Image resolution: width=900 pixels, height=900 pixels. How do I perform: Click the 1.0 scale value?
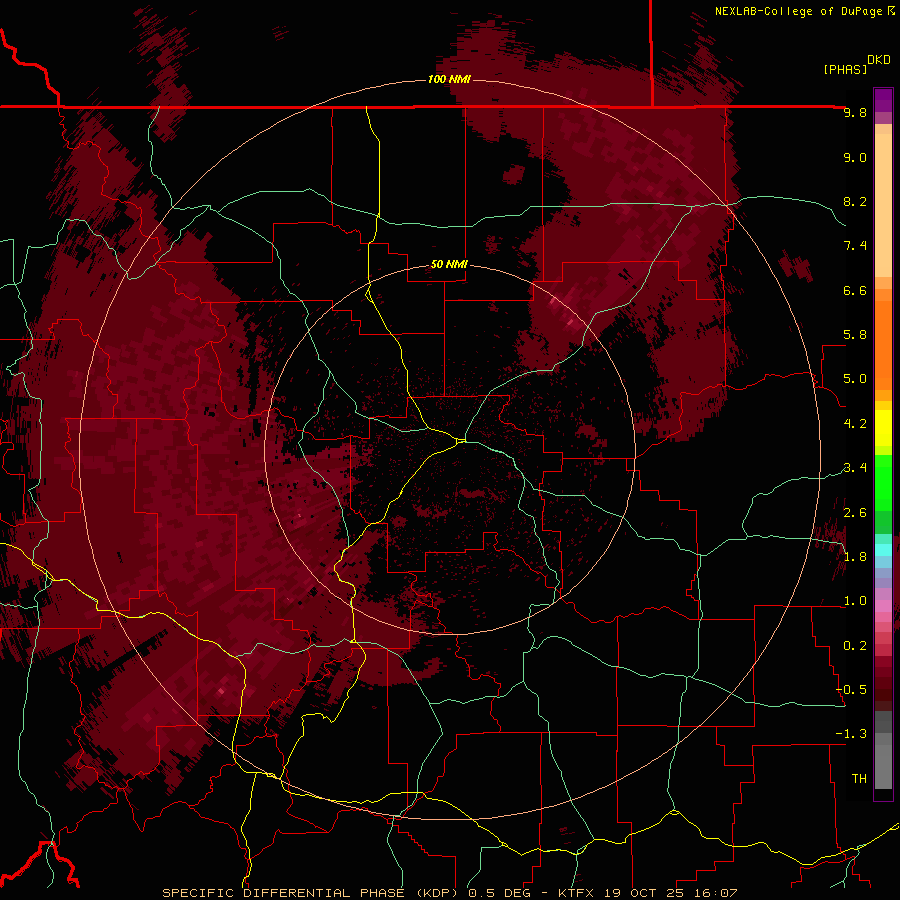855,601
